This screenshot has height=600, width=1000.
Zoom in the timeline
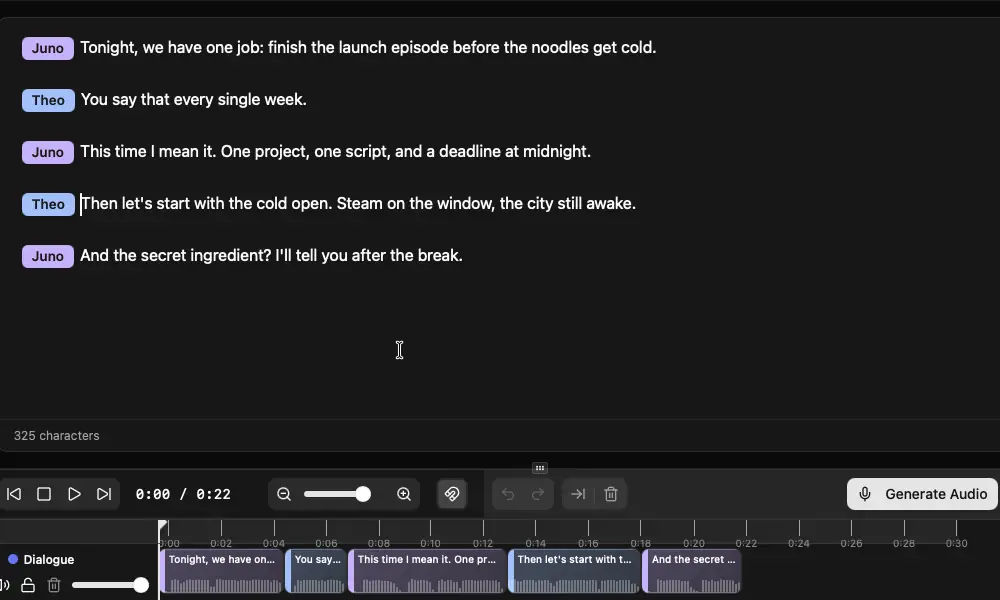tap(404, 494)
